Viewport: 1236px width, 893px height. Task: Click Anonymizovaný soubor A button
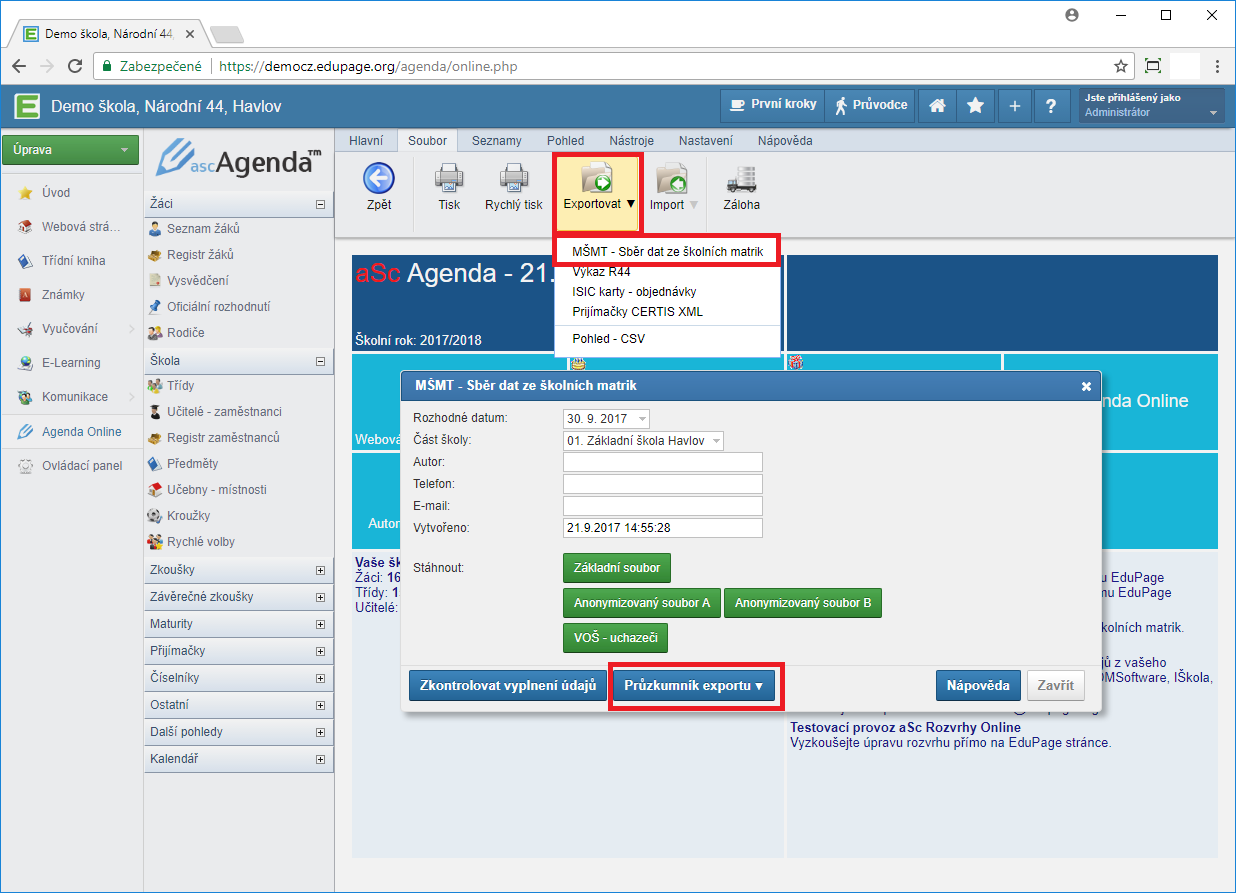pyautogui.click(x=642, y=603)
